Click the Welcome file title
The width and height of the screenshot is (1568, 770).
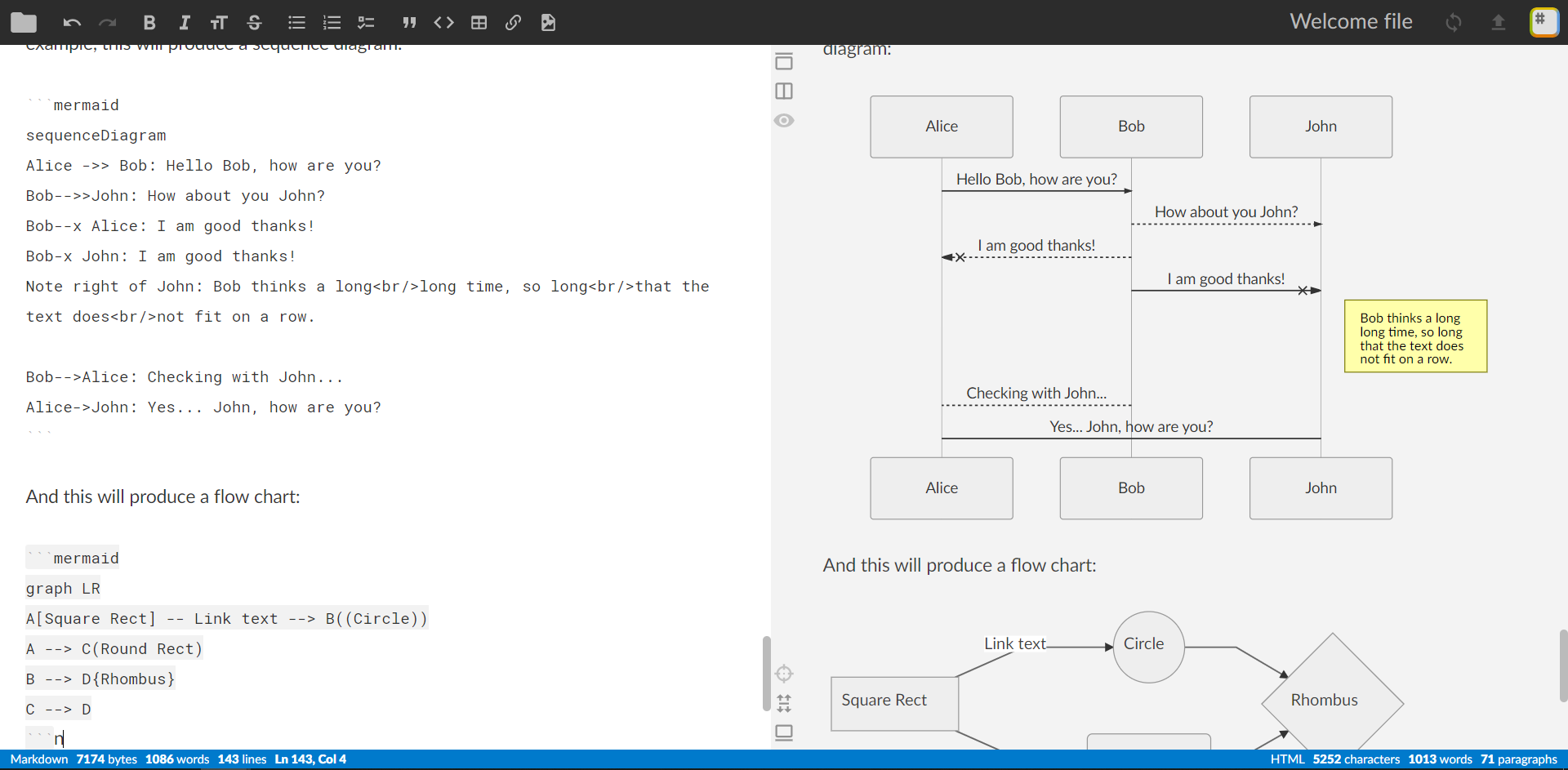tap(1351, 21)
